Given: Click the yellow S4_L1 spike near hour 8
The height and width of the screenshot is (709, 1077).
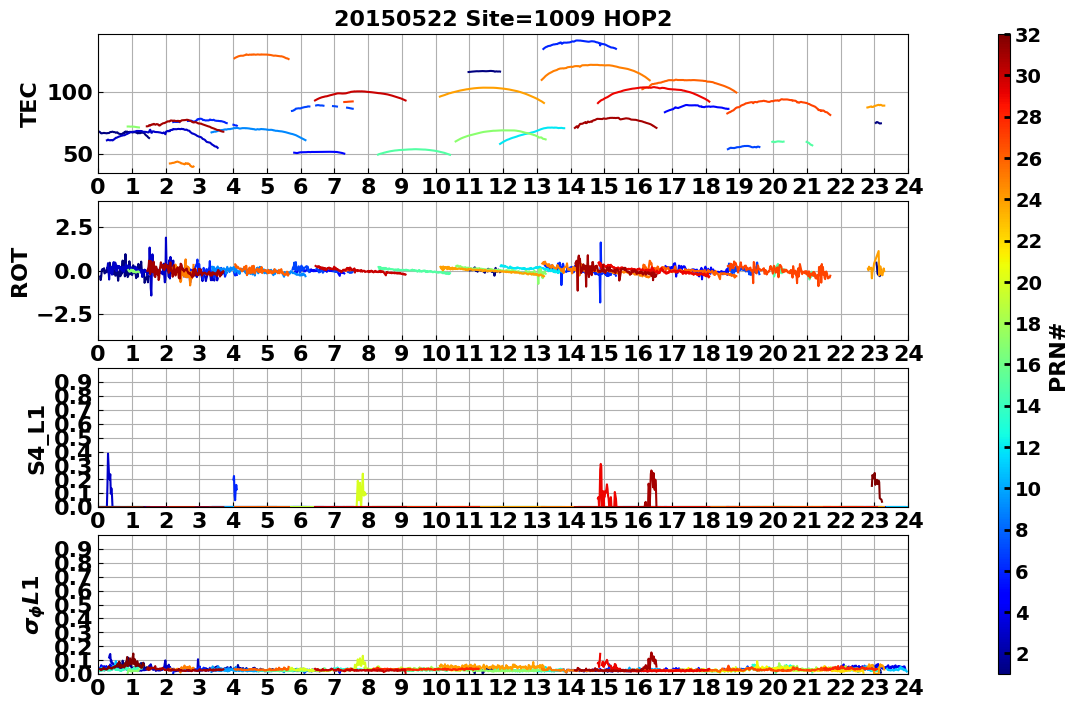Looking at the screenshot, I should pyautogui.click(x=361, y=490).
